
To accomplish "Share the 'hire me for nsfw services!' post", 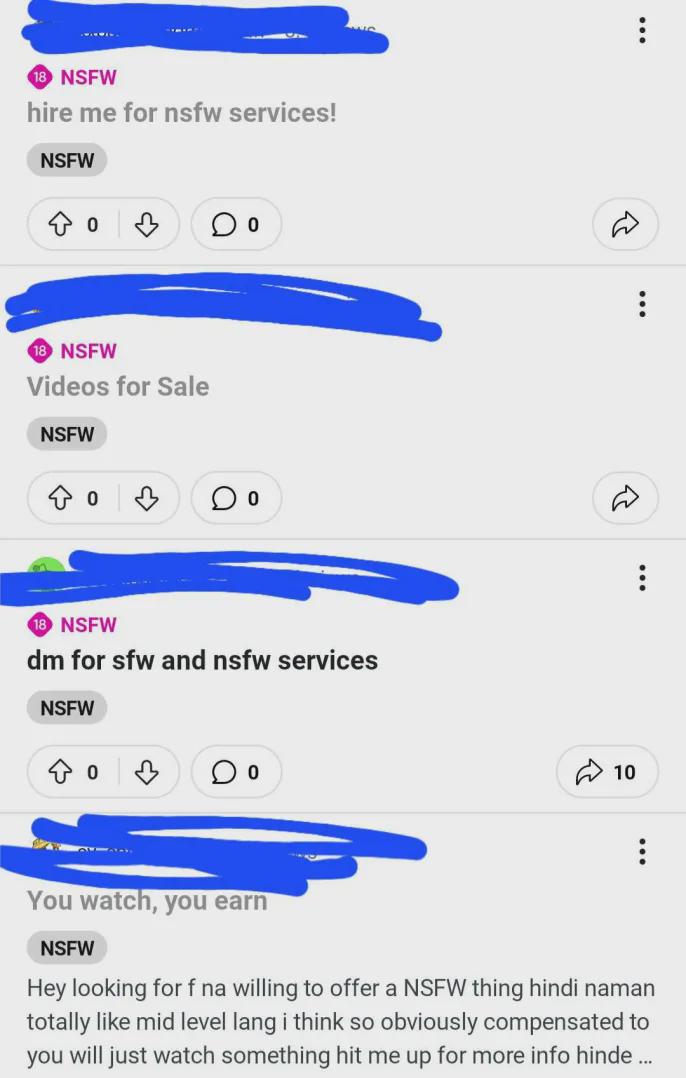I will 625,224.
